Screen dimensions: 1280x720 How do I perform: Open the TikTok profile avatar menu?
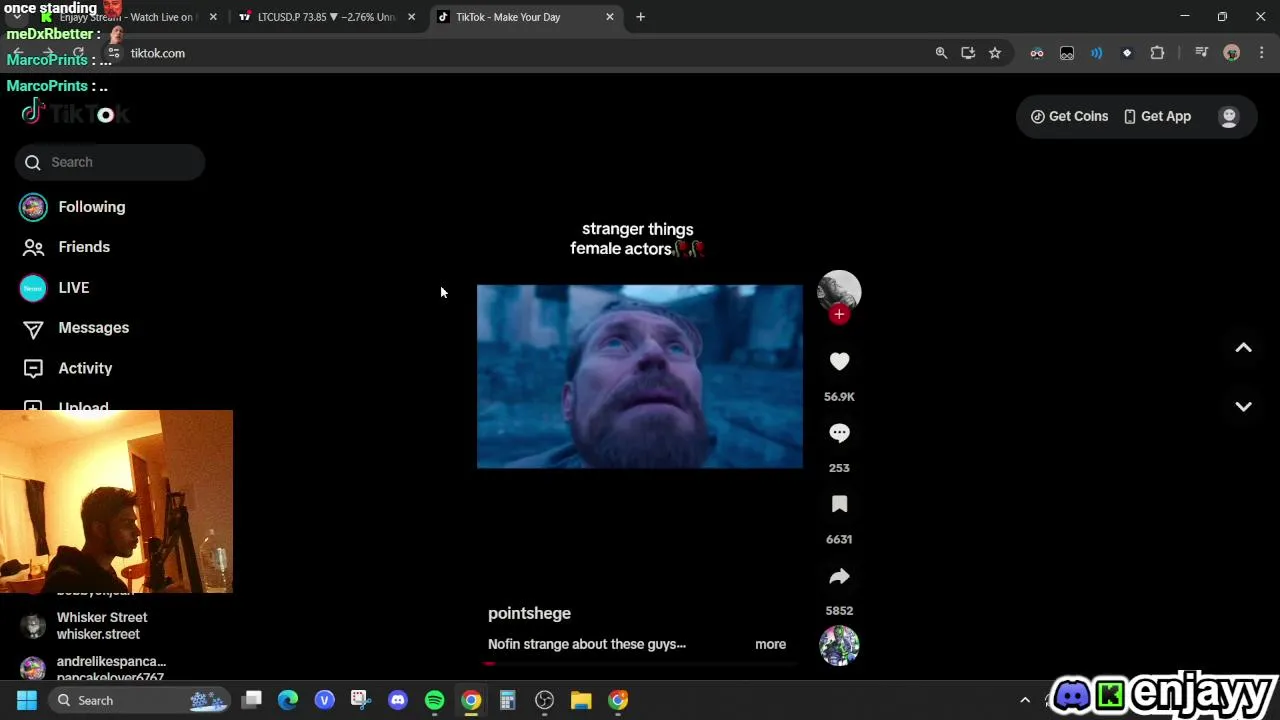pyautogui.click(x=1229, y=116)
